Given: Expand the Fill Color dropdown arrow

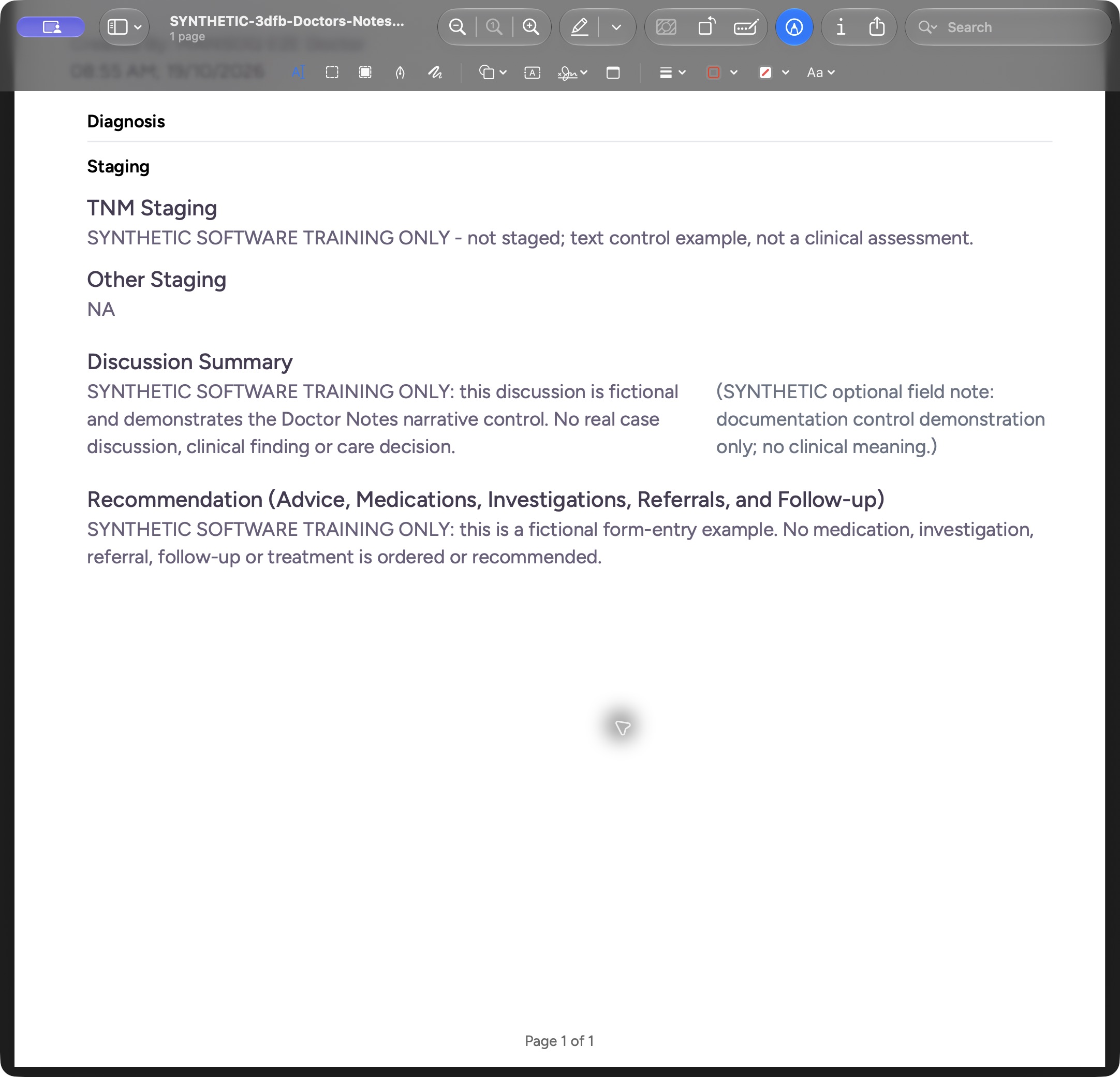Looking at the screenshot, I should [x=786, y=72].
